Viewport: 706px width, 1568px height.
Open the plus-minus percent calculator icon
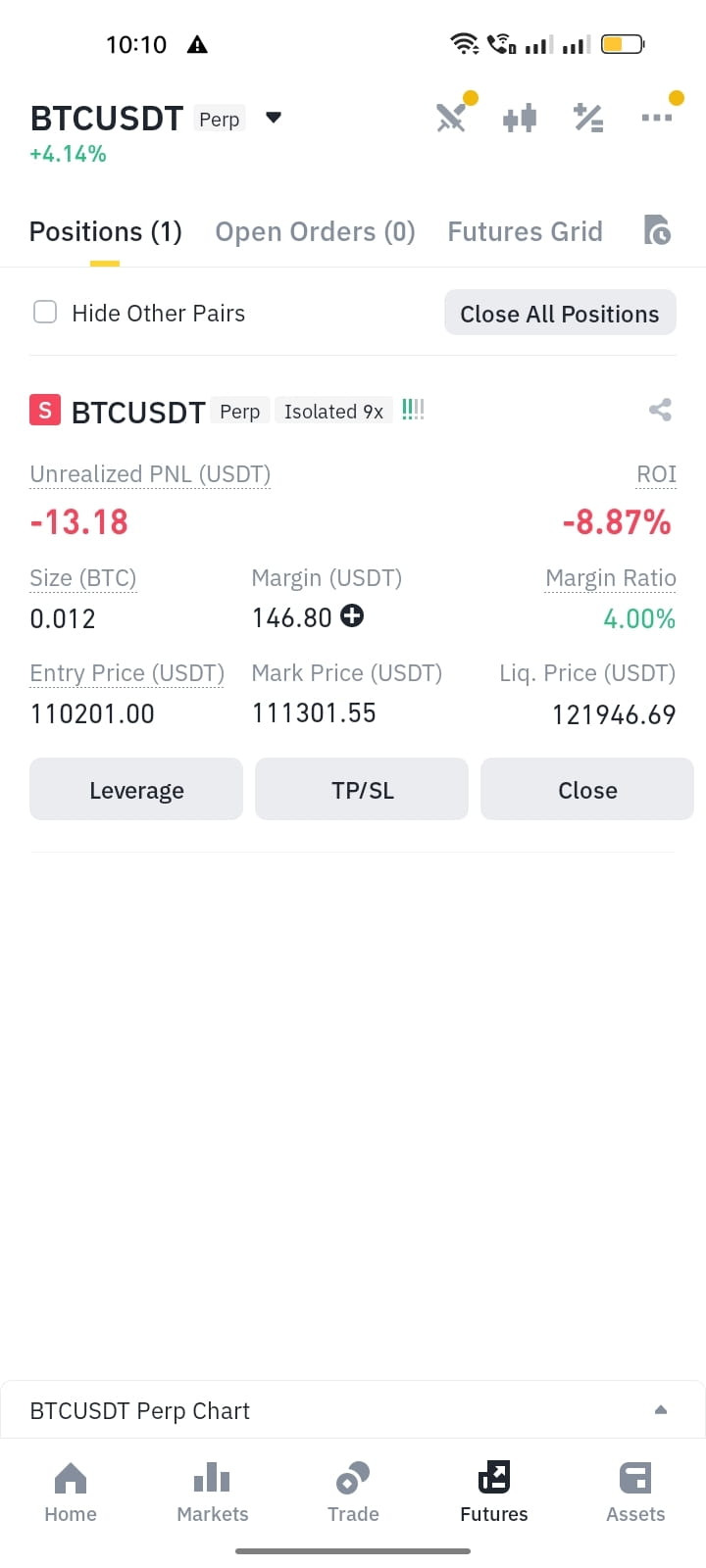coord(588,118)
